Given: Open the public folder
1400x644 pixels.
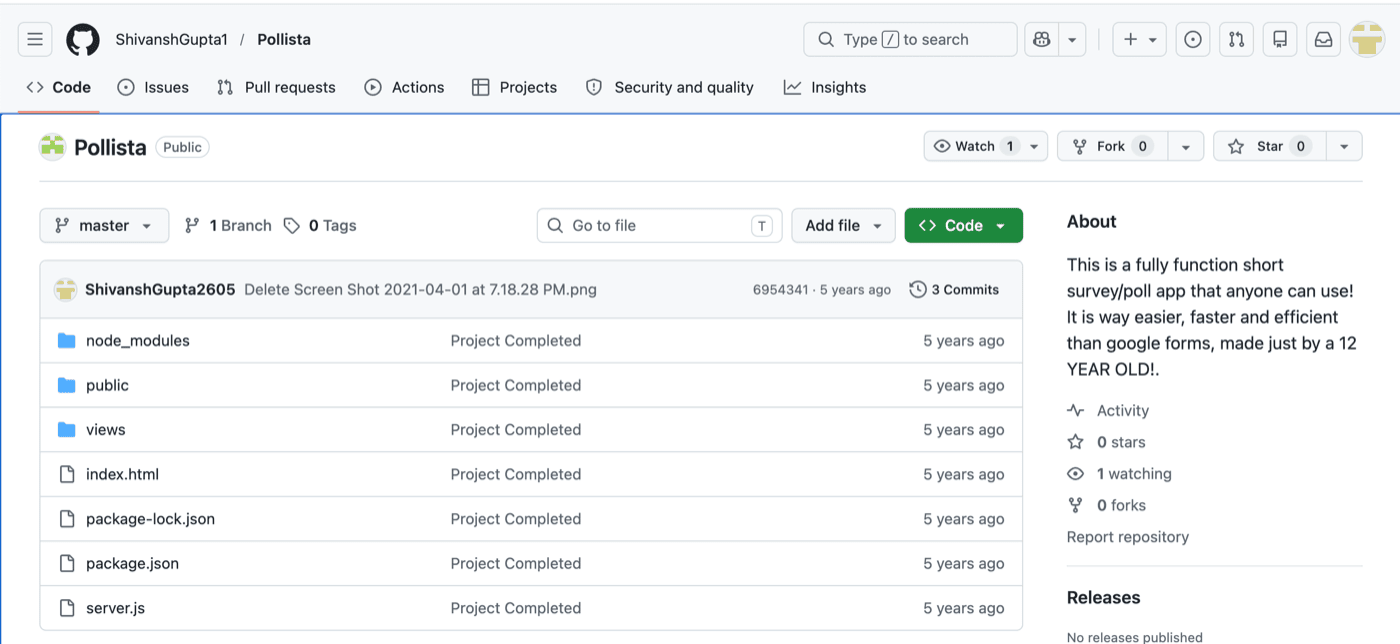Looking at the screenshot, I should click(x=107, y=385).
